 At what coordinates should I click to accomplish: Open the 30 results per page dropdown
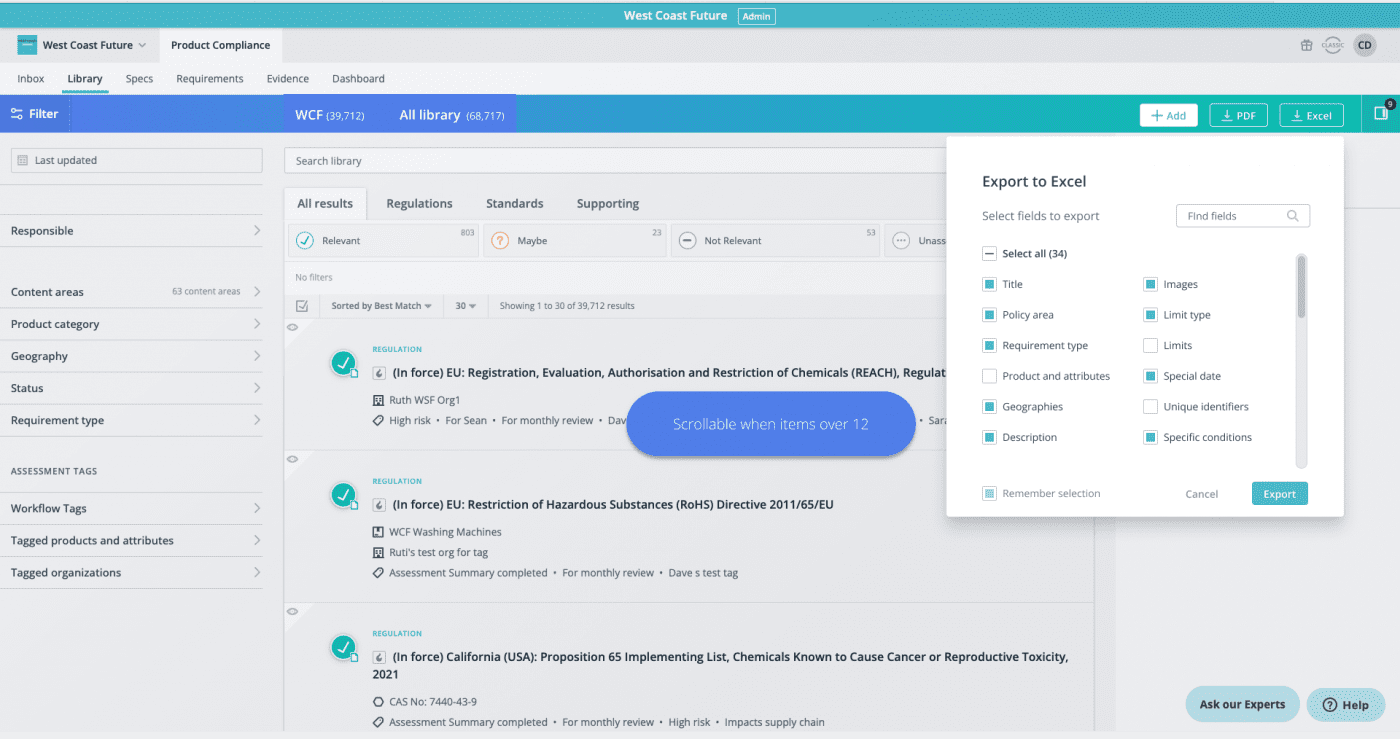[464, 306]
